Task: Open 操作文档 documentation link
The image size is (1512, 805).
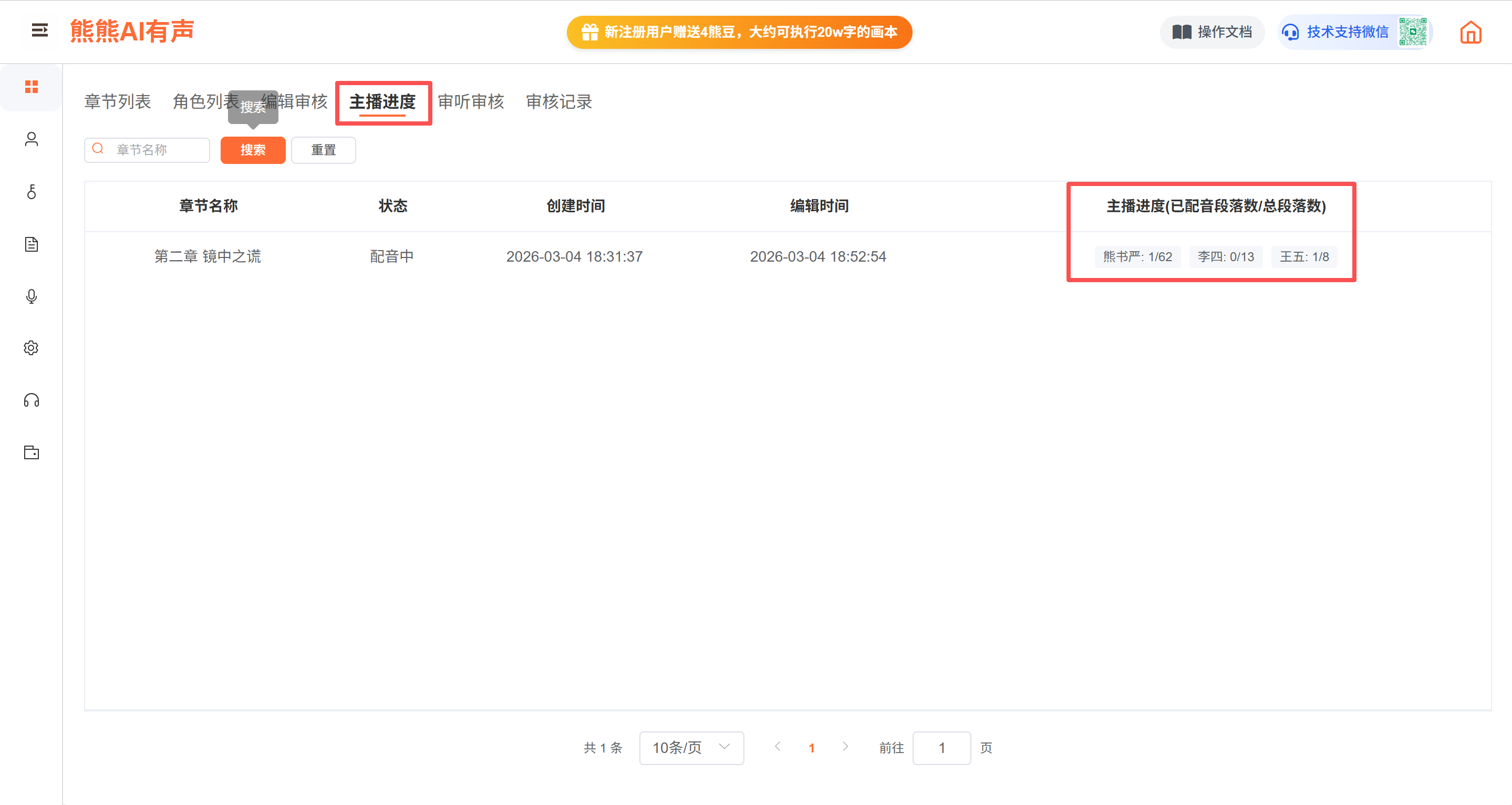Action: click(x=1211, y=32)
